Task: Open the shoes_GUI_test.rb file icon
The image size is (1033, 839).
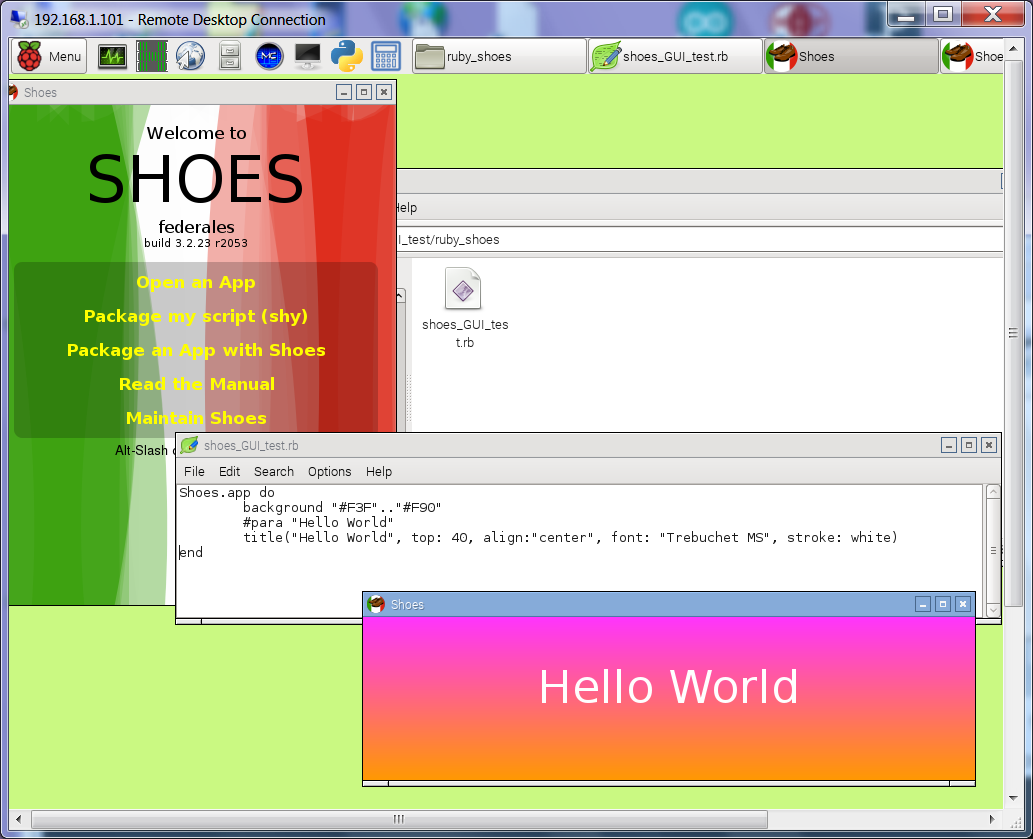Action: 463,290
